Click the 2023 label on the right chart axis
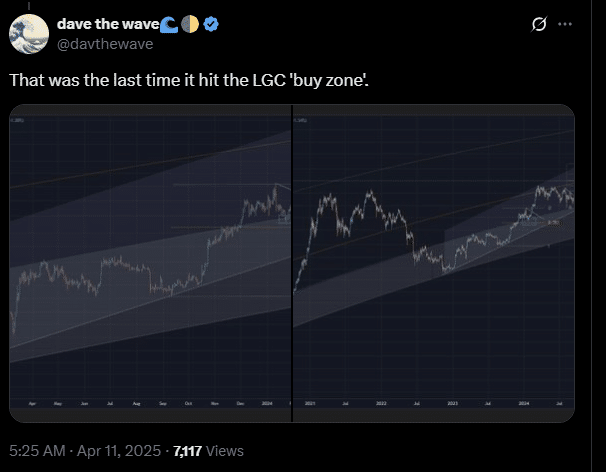 click(453, 403)
